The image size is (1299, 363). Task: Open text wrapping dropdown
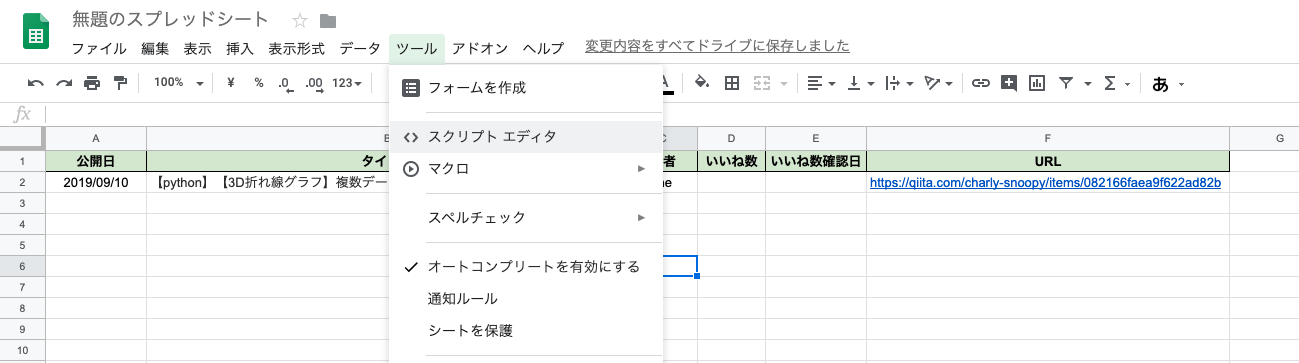click(x=900, y=83)
